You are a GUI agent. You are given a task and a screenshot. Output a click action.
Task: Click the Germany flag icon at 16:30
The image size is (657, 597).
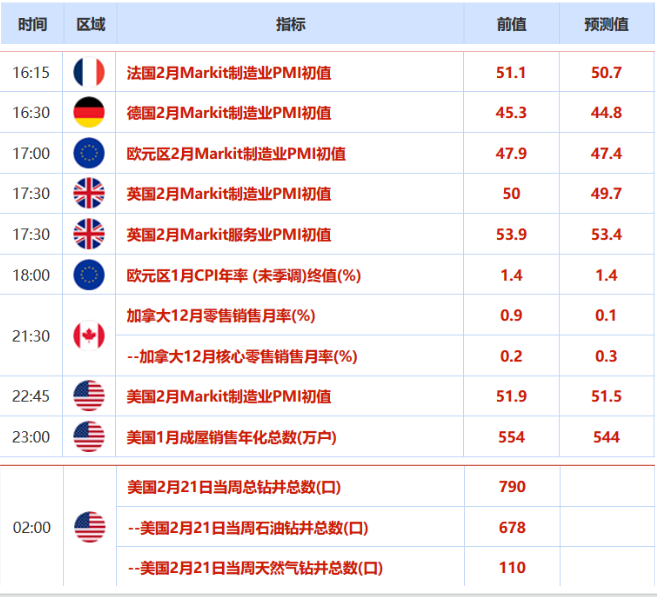[x=89, y=112]
